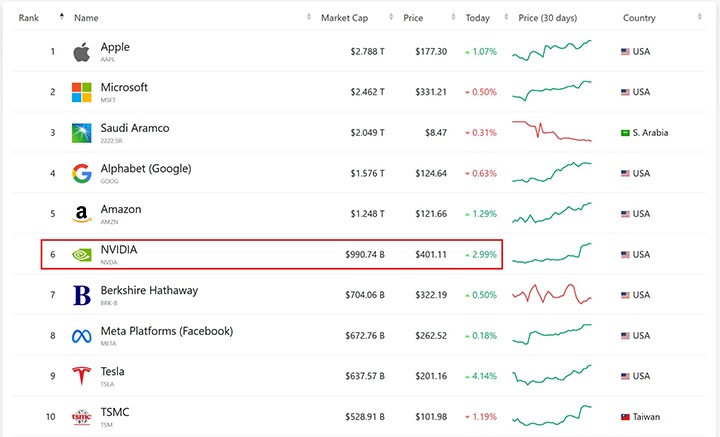Click the Taiwan flag in TSMC row
This screenshot has height=437, width=720.
click(x=626, y=417)
